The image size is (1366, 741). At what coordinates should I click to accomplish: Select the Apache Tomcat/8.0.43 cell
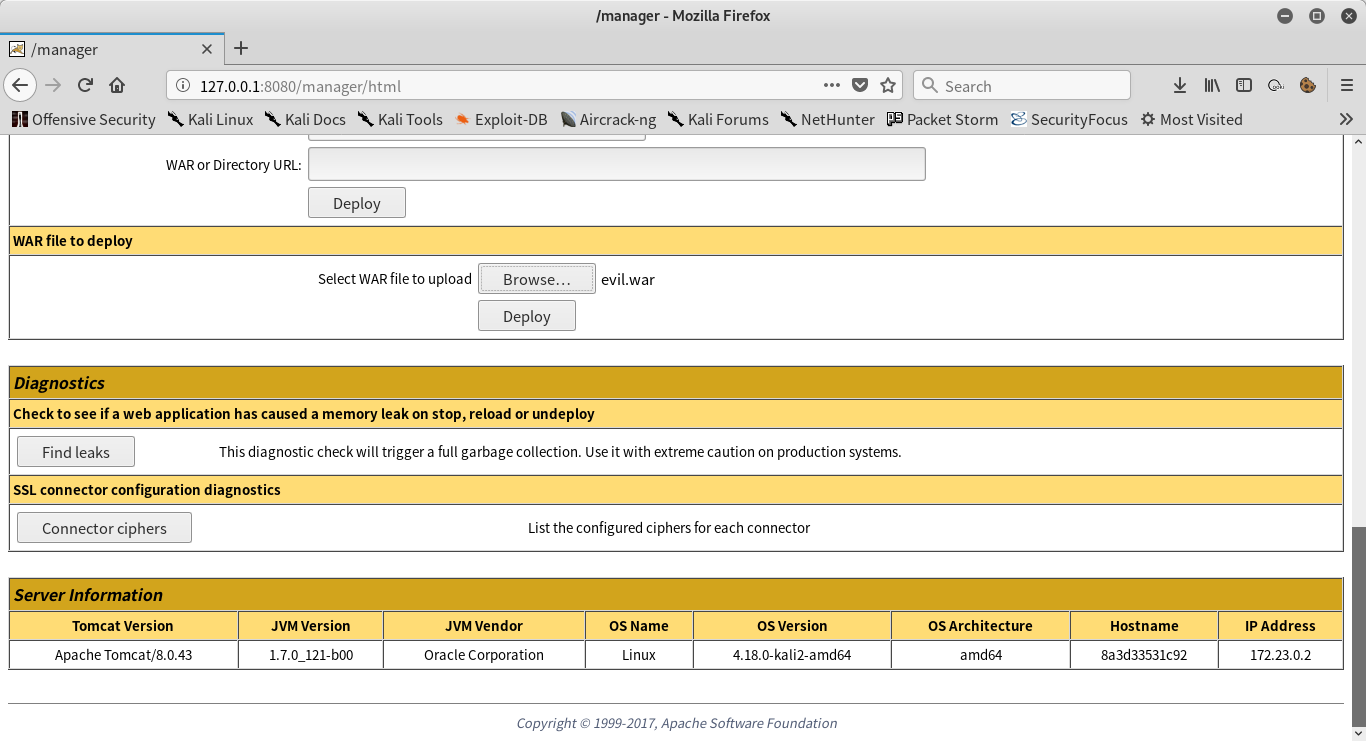click(123, 655)
